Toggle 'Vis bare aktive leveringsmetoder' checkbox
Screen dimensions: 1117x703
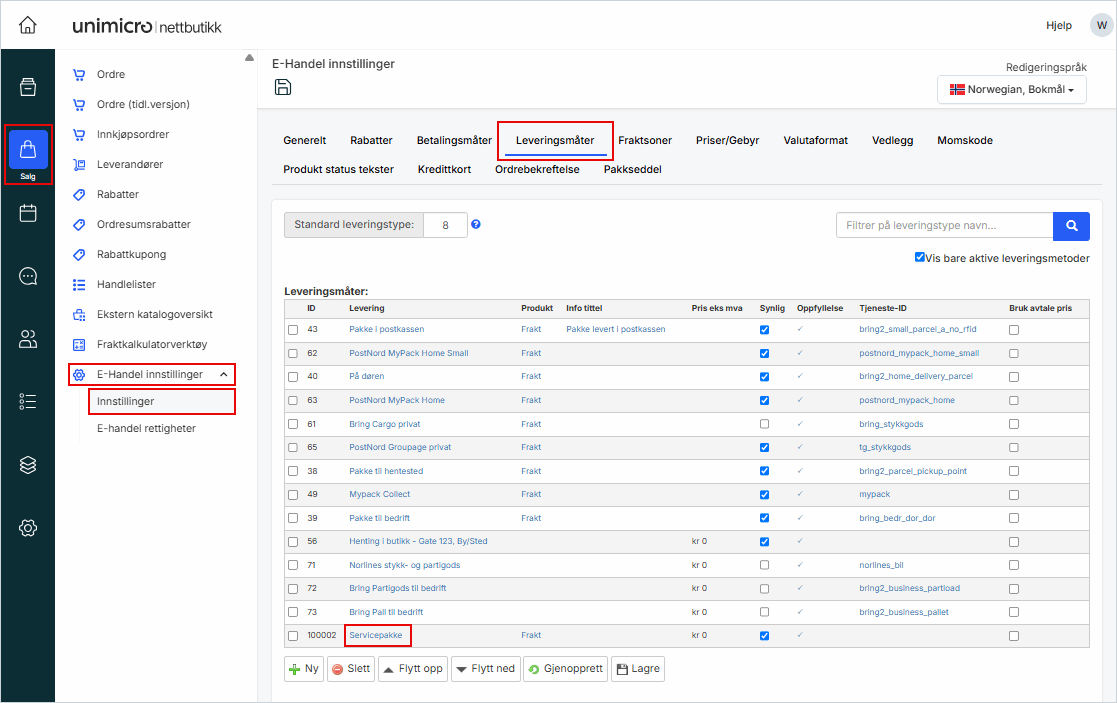[920, 257]
